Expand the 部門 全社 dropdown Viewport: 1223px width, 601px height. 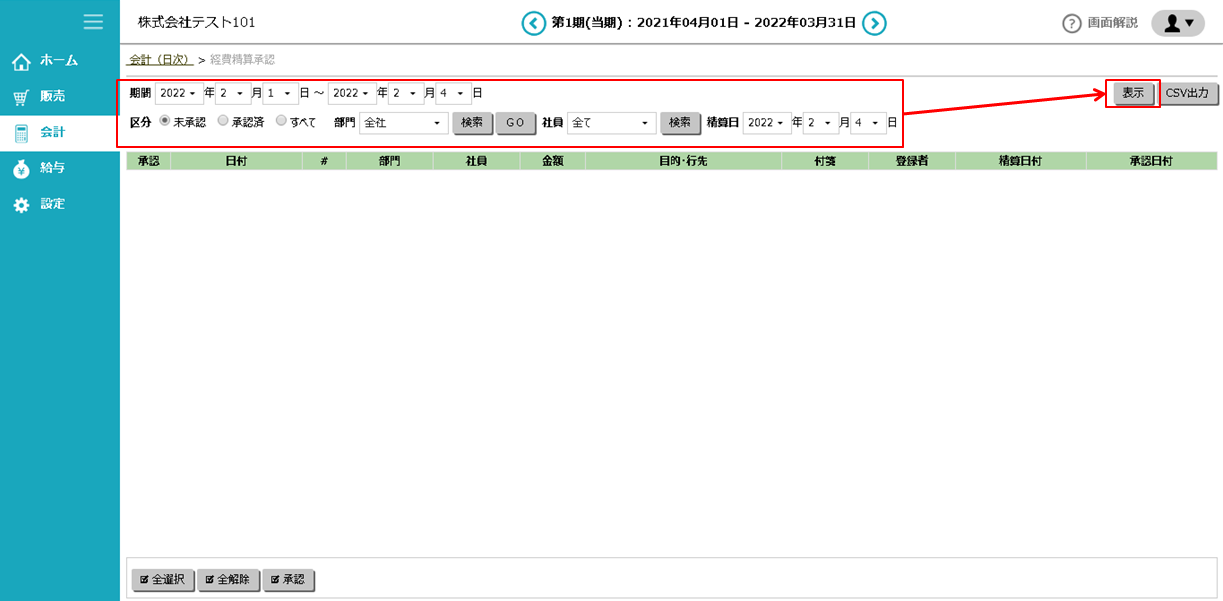pos(404,123)
